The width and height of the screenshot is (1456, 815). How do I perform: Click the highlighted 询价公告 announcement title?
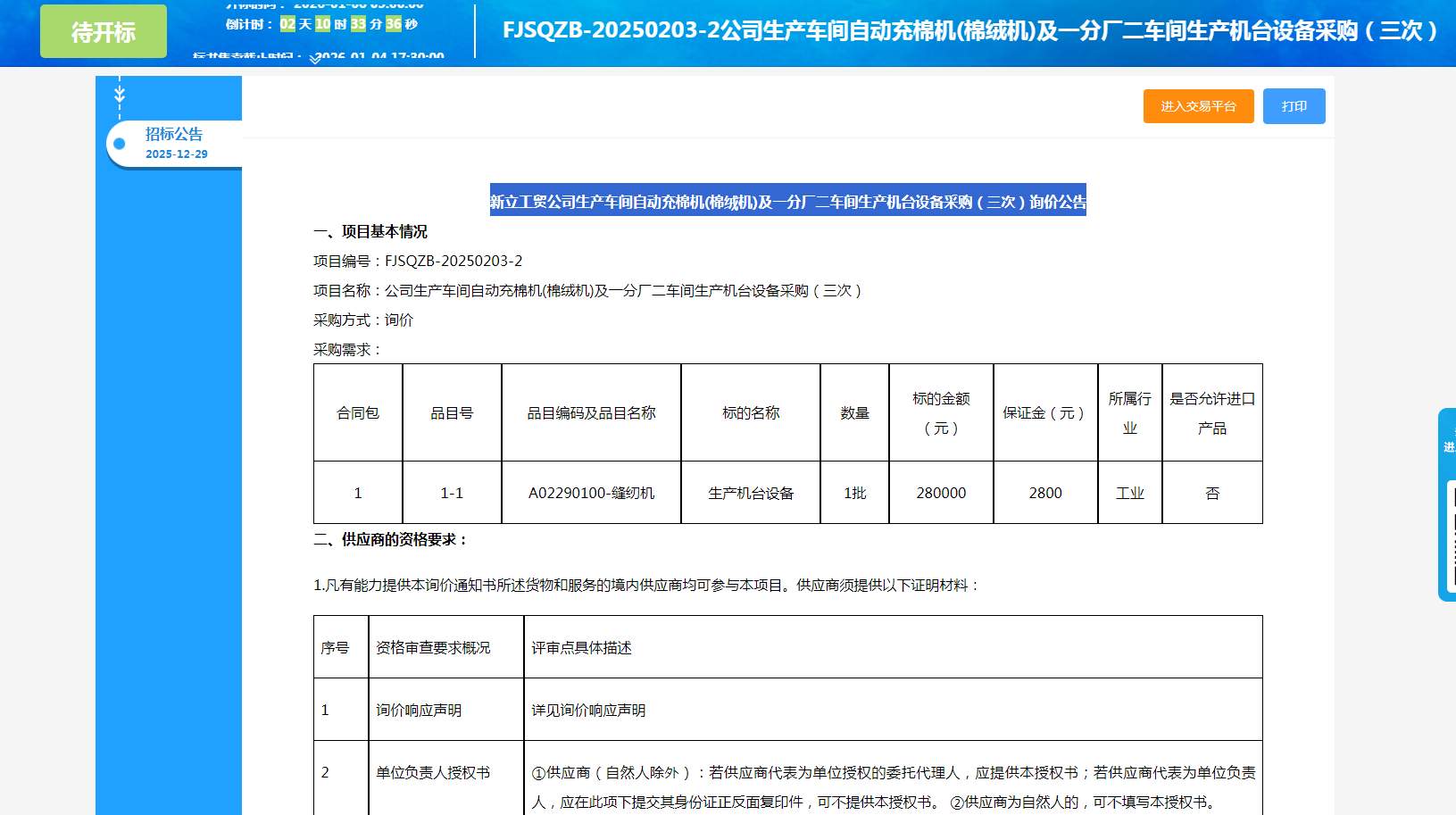tap(787, 202)
